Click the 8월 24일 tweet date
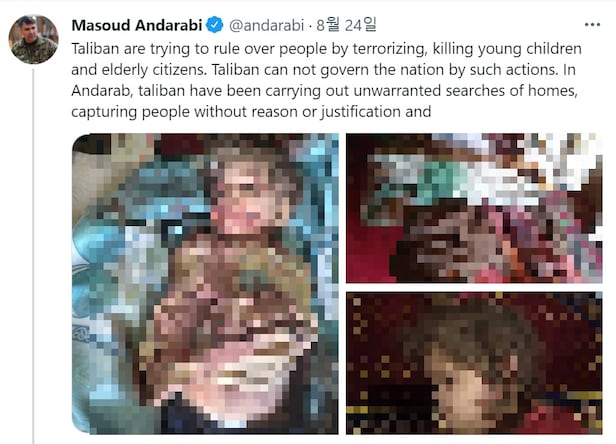This screenshot has height=444, width=616. pyautogui.click(x=346, y=25)
